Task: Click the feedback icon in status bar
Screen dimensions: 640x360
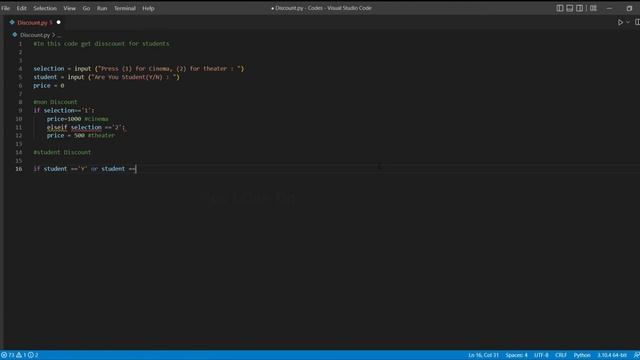Action: [636, 355]
